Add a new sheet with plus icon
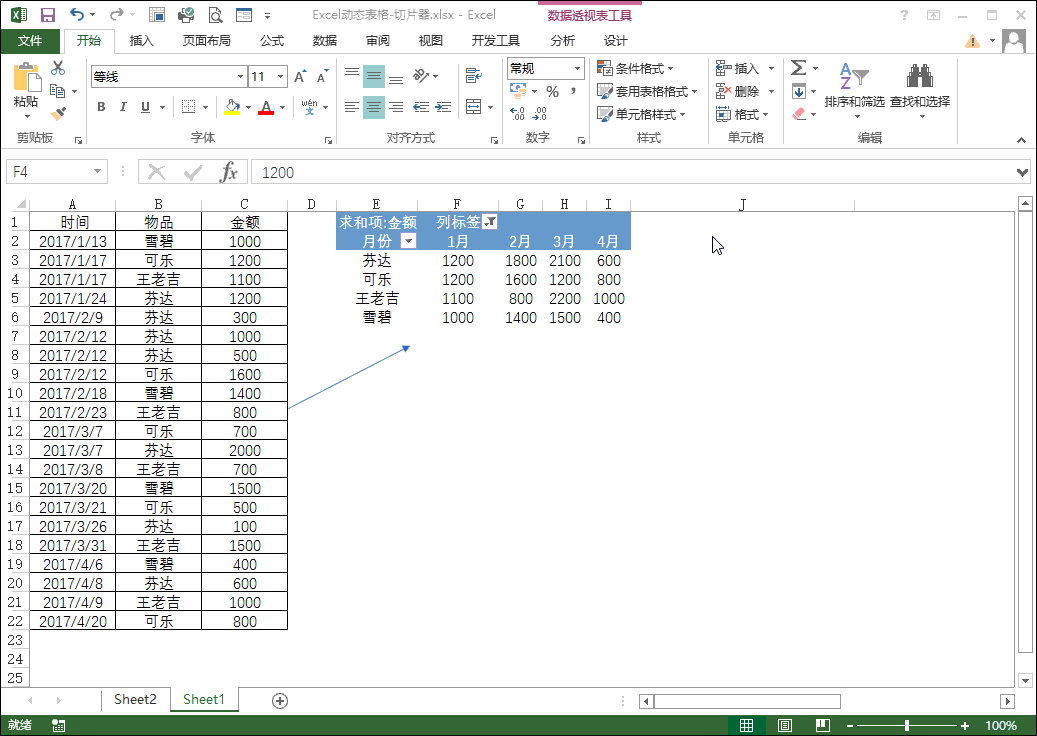1037x736 pixels. [280, 700]
